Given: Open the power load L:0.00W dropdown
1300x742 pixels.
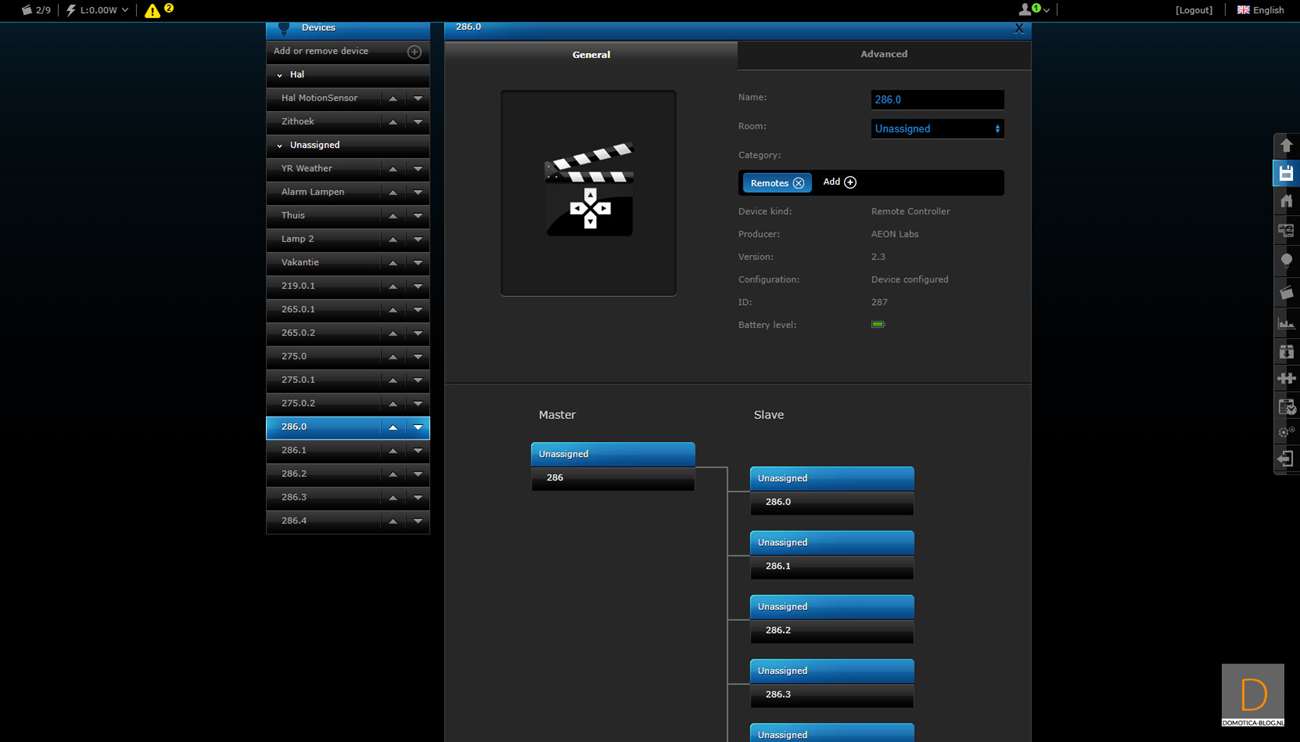Looking at the screenshot, I should coord(98,10).
